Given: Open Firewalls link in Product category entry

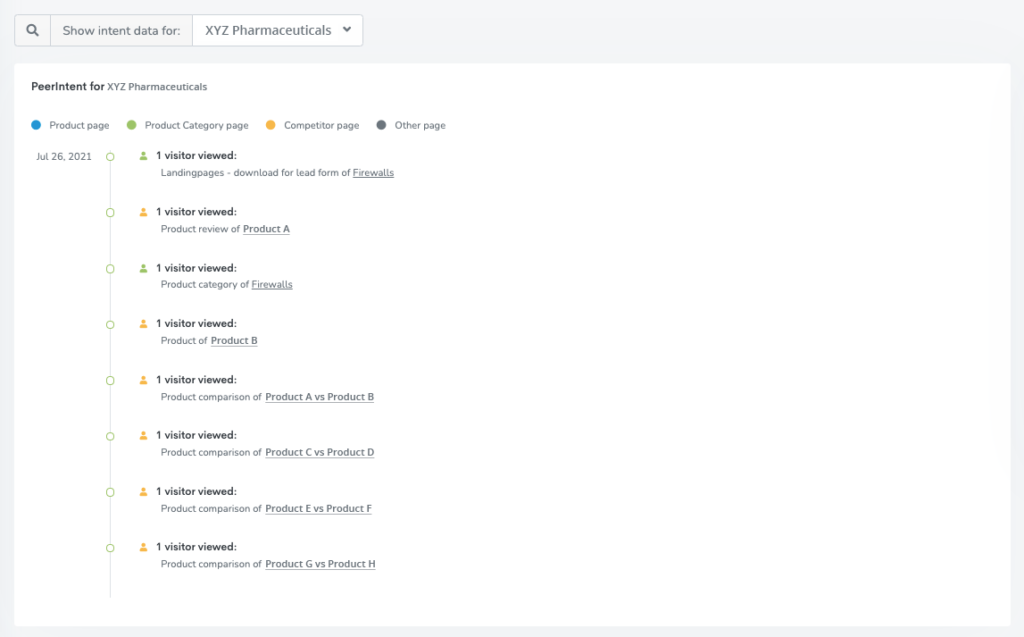Looking at the screenshot, I should (x=272, y=285).
